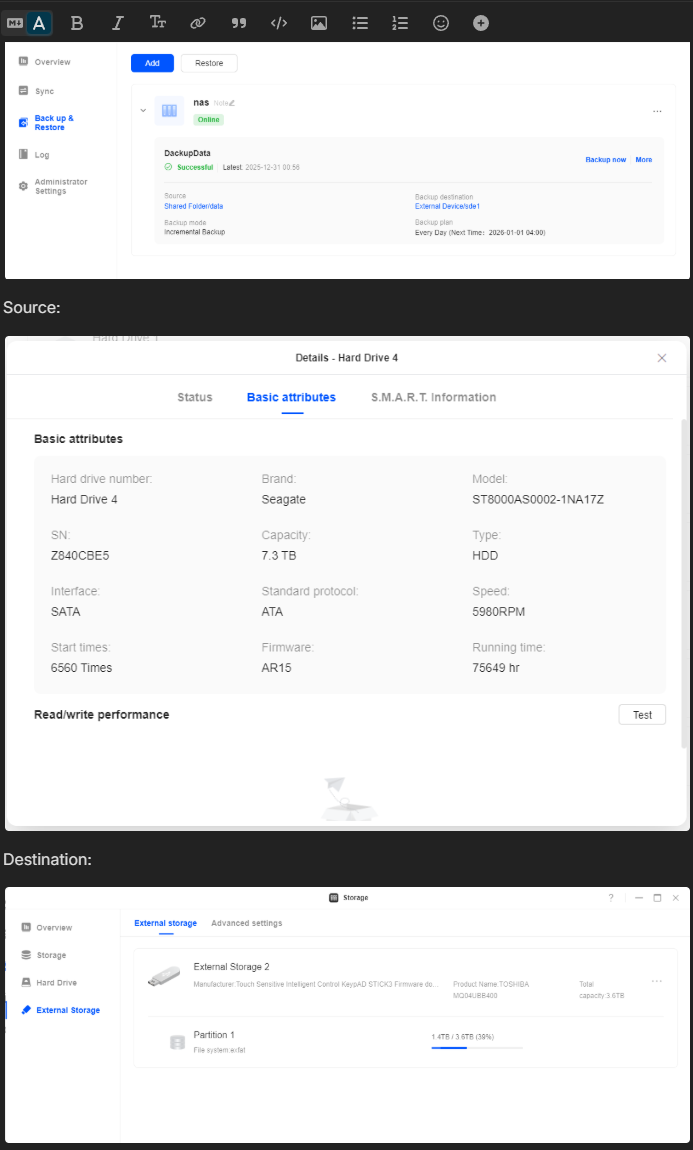Image resolution: width=693 pixels, height=1150 pixels.
Task: Insert a code block
Action: [279, 23]
